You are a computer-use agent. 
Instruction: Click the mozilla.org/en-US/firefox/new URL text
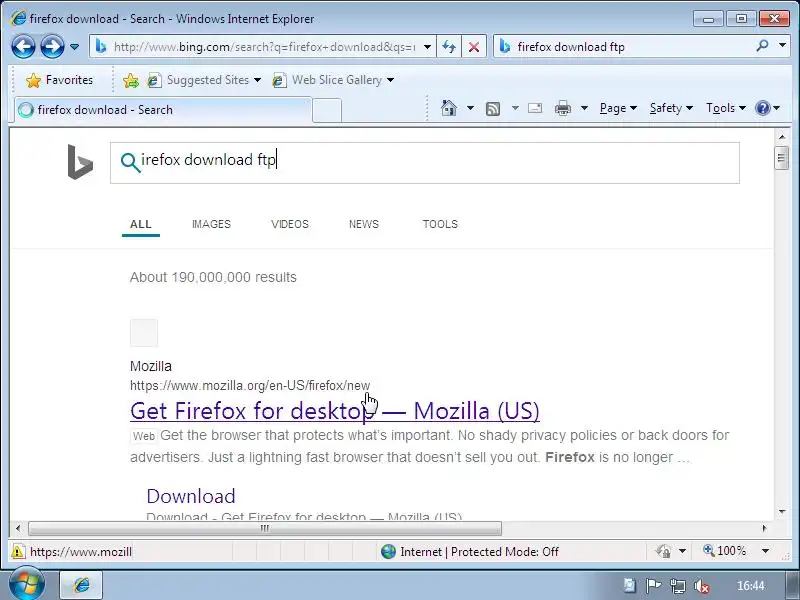250,386
